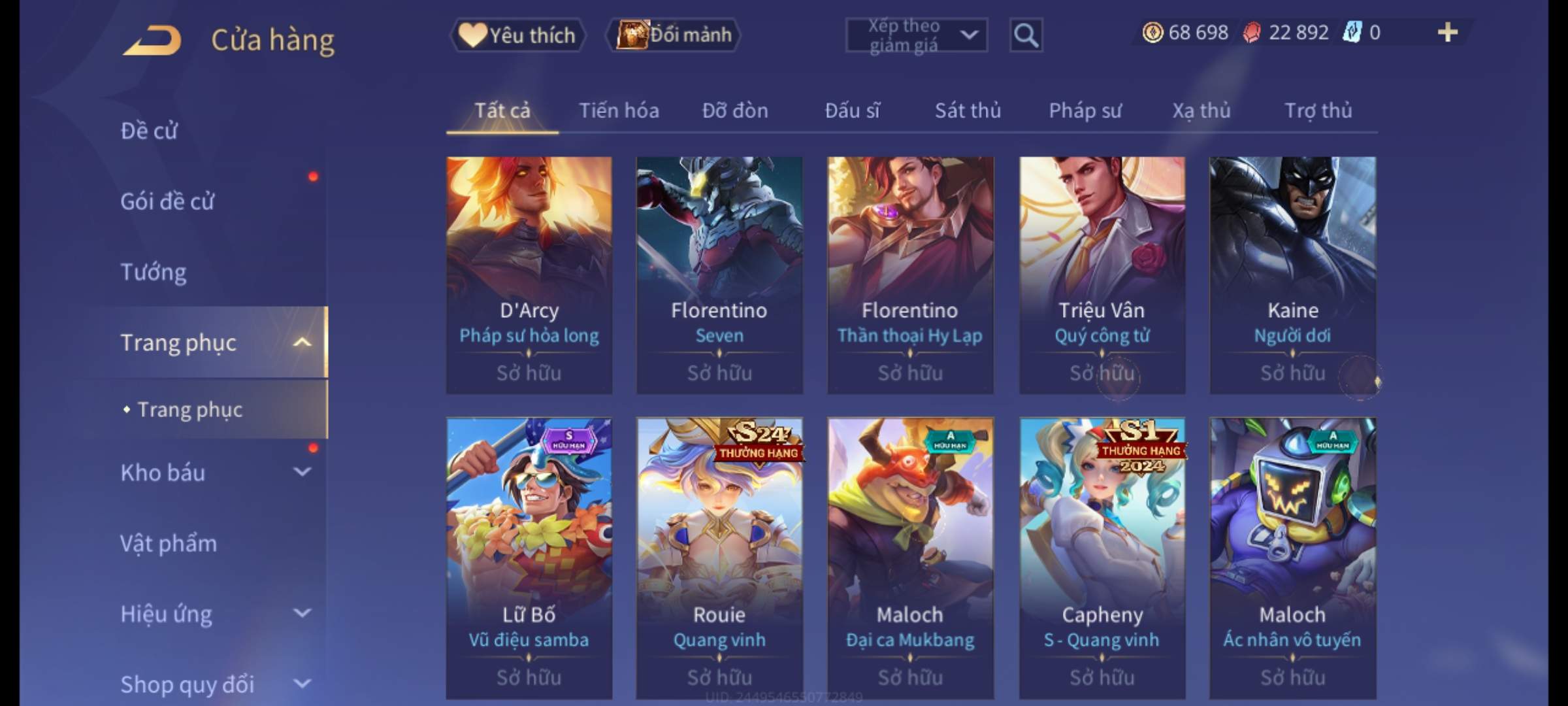
Task: Switch to the Pháp sư tab
Action: 1085,110
